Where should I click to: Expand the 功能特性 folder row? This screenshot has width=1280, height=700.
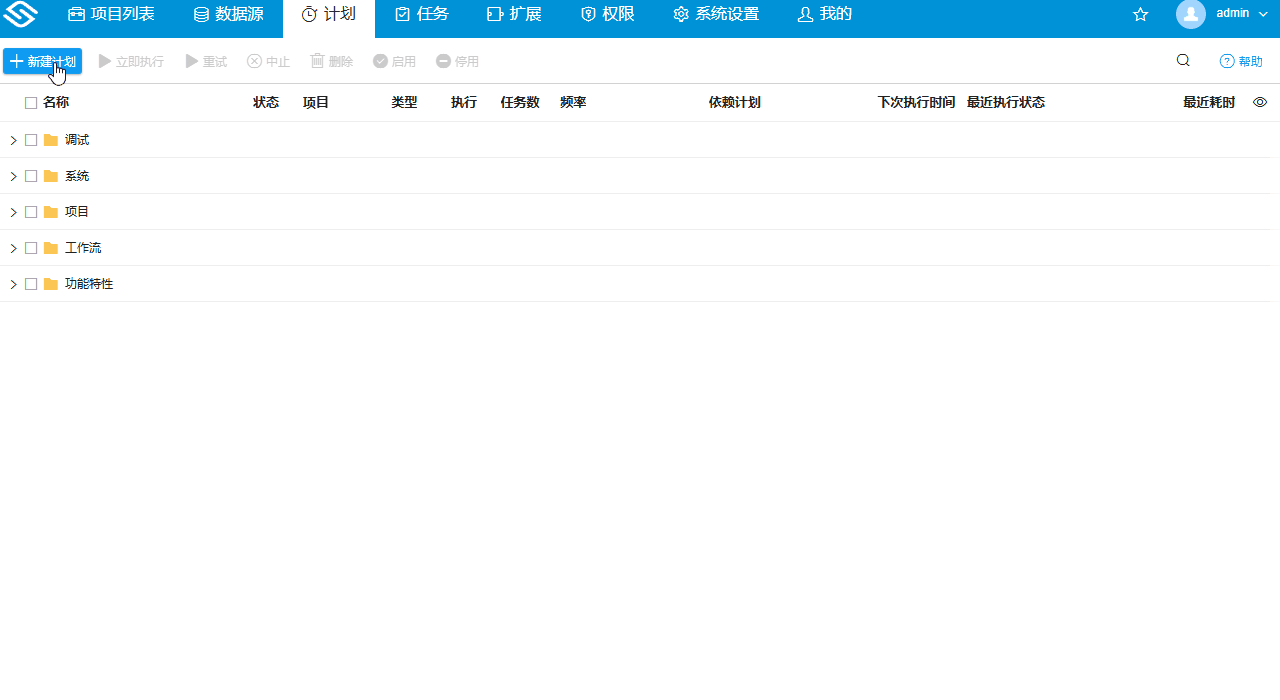pos(13,283)
